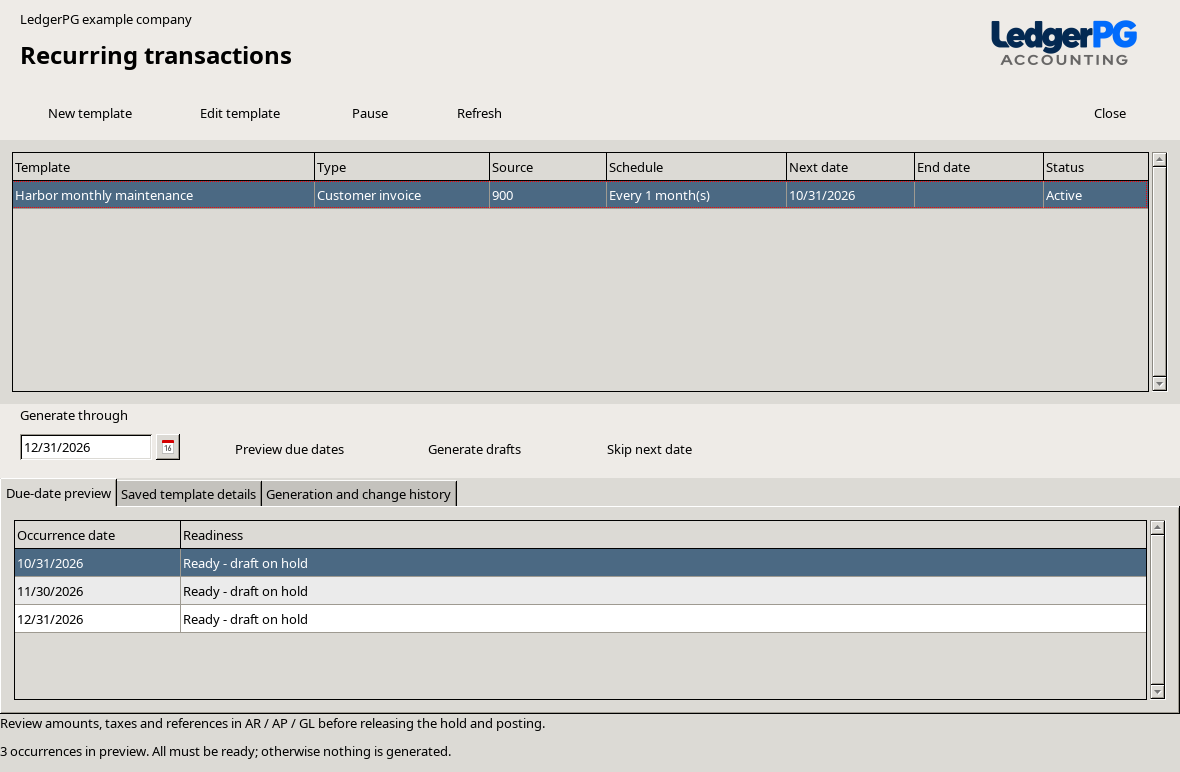Click the Status column header
Screen dimensions: 1180x772
[x=1096, y=167]
